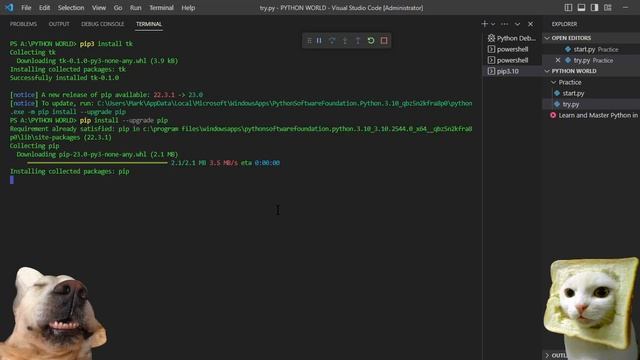Restart the debug session
640x360 pixels.
tap(371, 40)
